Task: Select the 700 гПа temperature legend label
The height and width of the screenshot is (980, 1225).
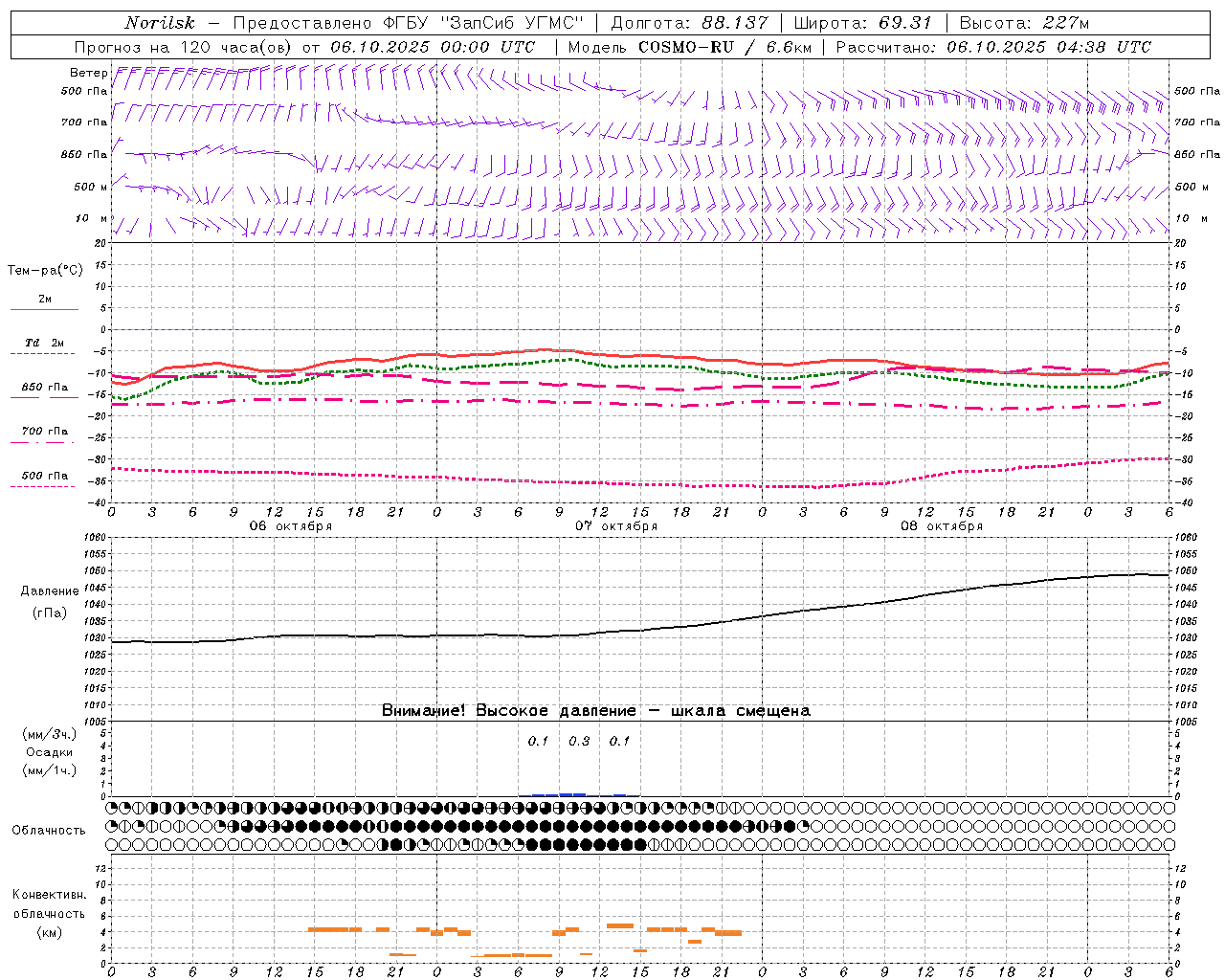Action: pos(45,432)
